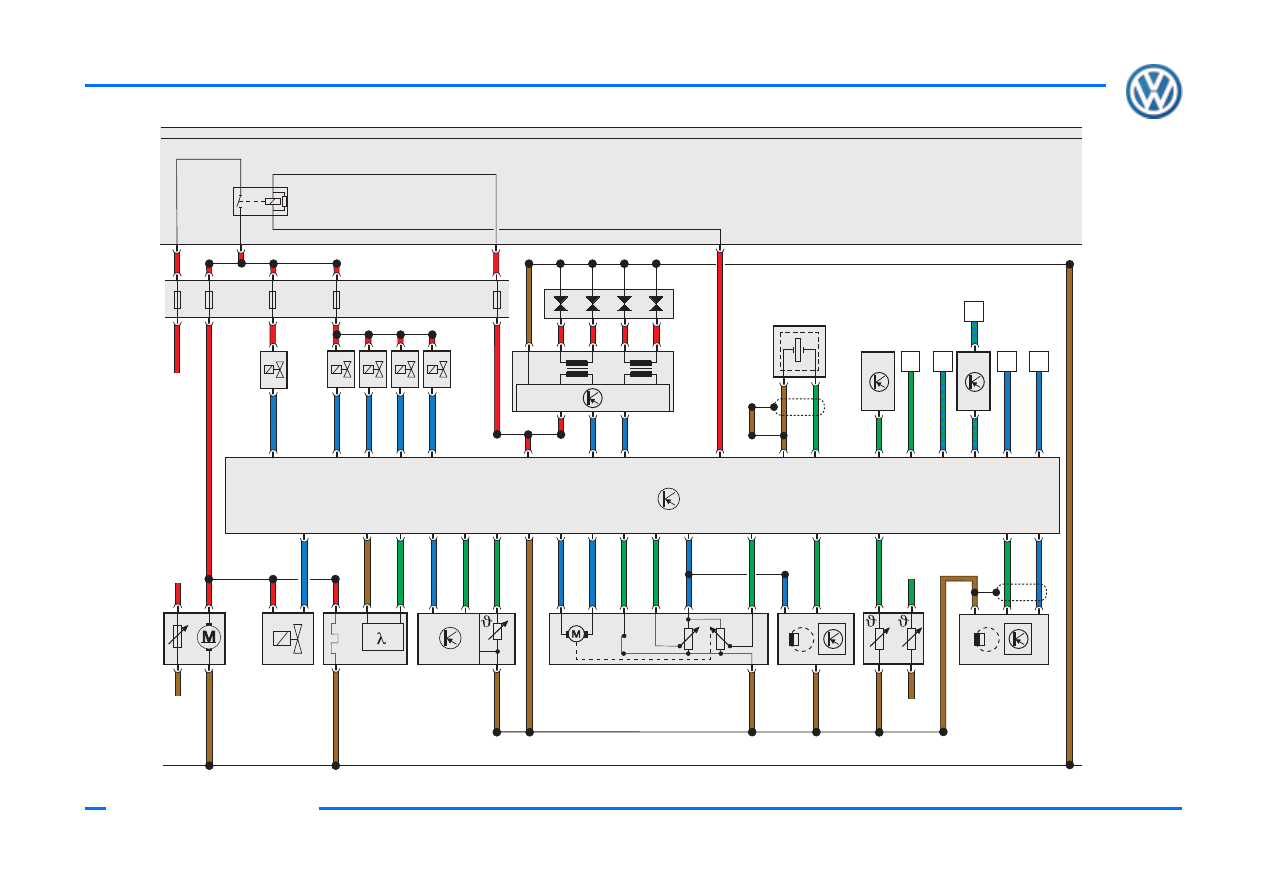Click the dashed-box capacitor sensor symbol
Screen dimensions: 1263x893
click(x=799, y=351)
